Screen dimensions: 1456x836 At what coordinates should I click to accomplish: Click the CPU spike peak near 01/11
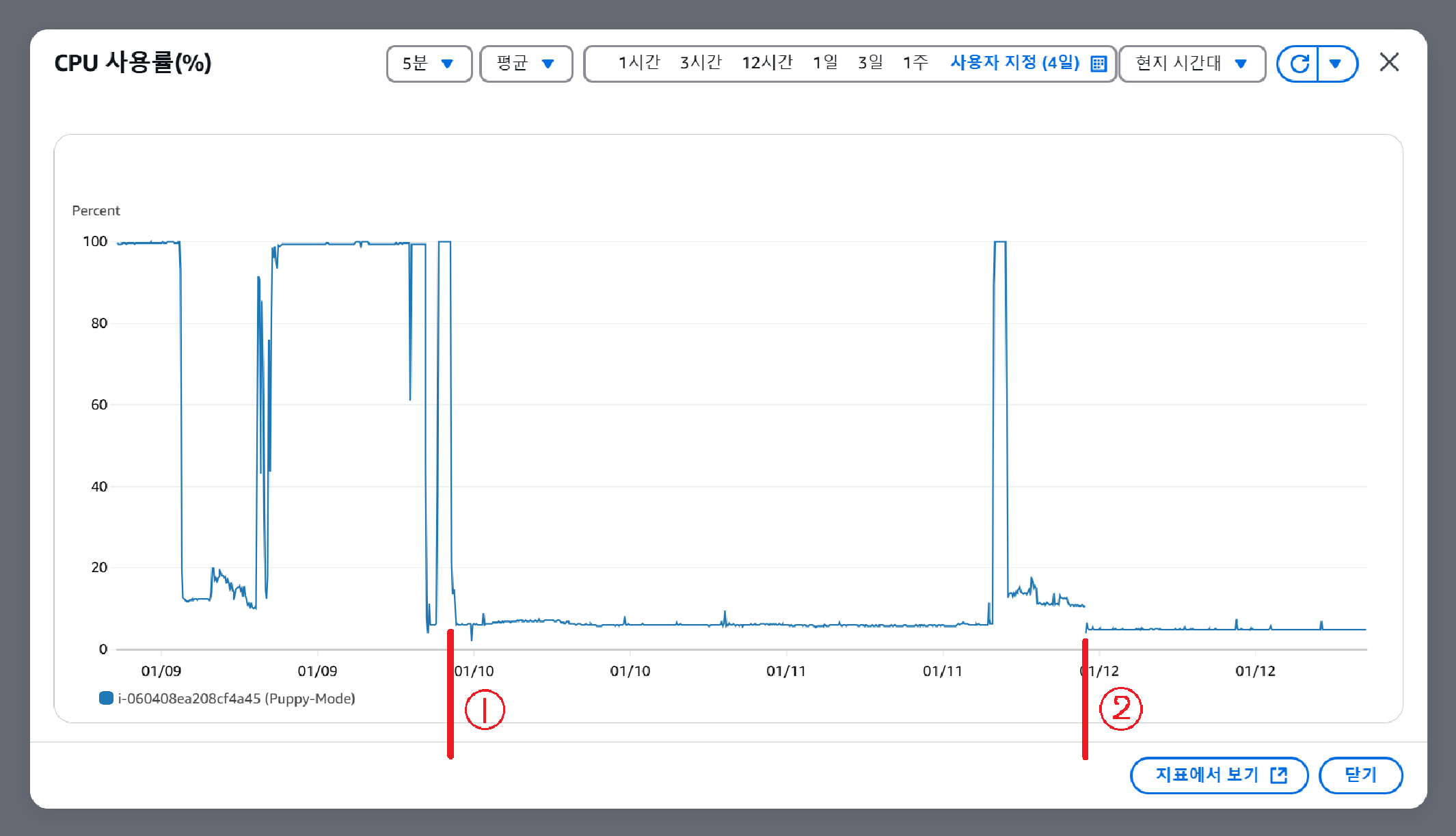999,243
